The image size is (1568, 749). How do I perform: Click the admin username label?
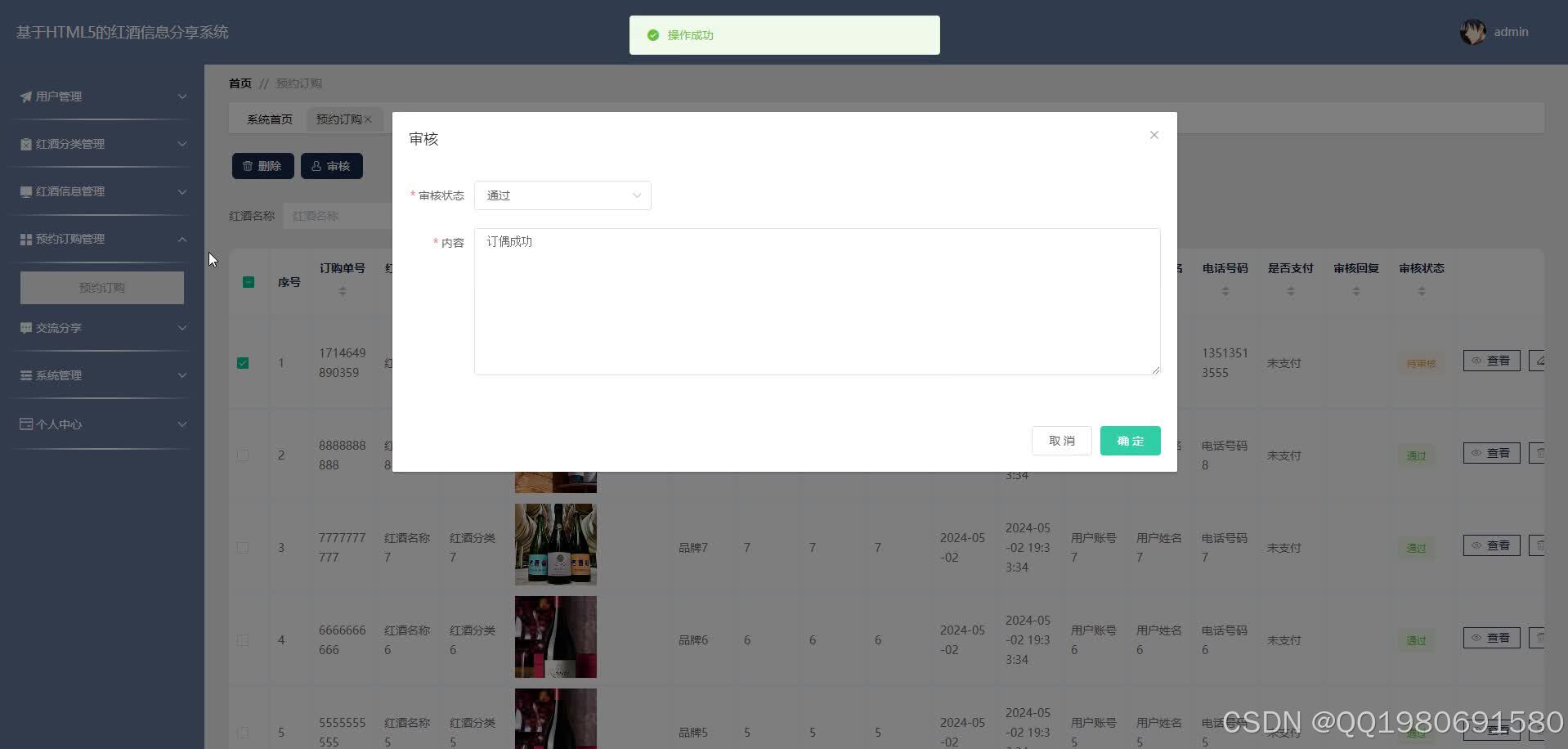point(1511,32)
